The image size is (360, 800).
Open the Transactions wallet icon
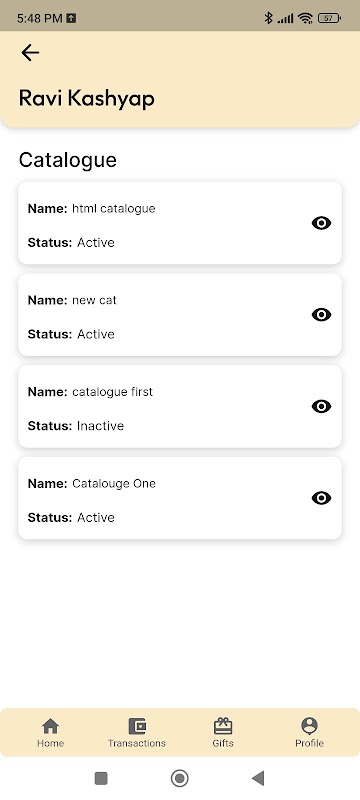click(137, 726)
